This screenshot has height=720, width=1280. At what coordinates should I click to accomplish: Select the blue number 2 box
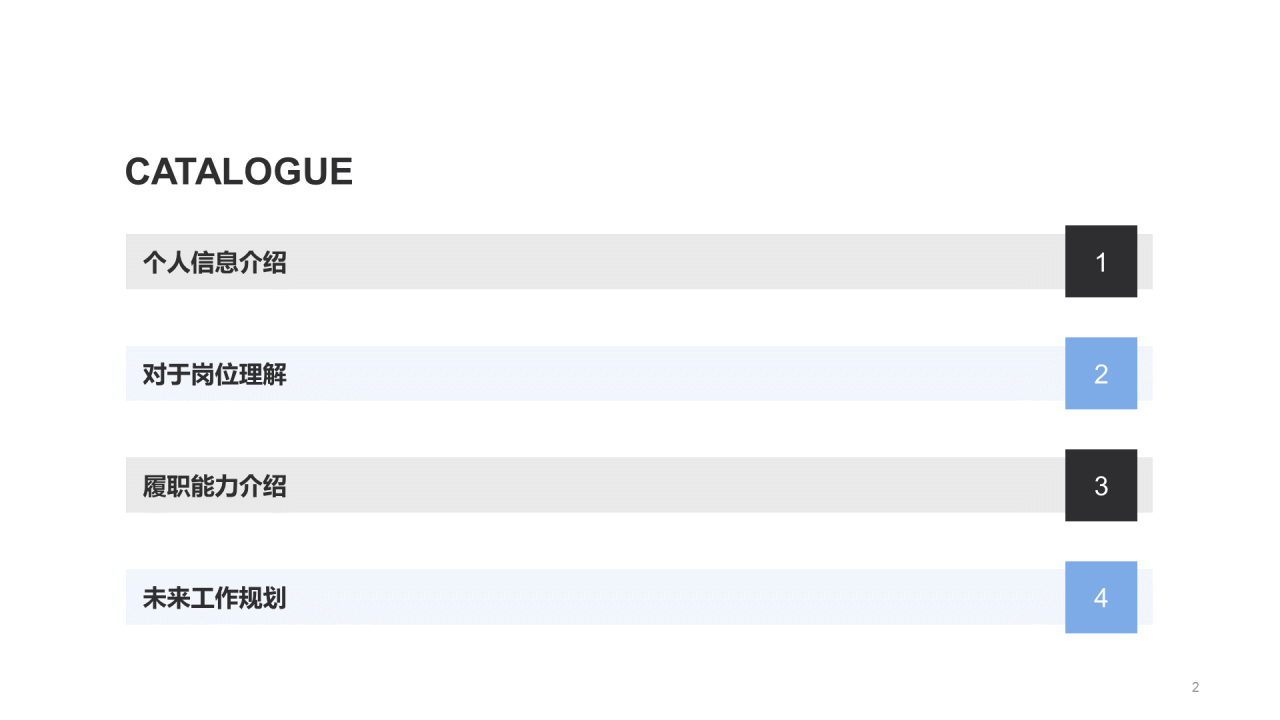tap(1101, 373)
